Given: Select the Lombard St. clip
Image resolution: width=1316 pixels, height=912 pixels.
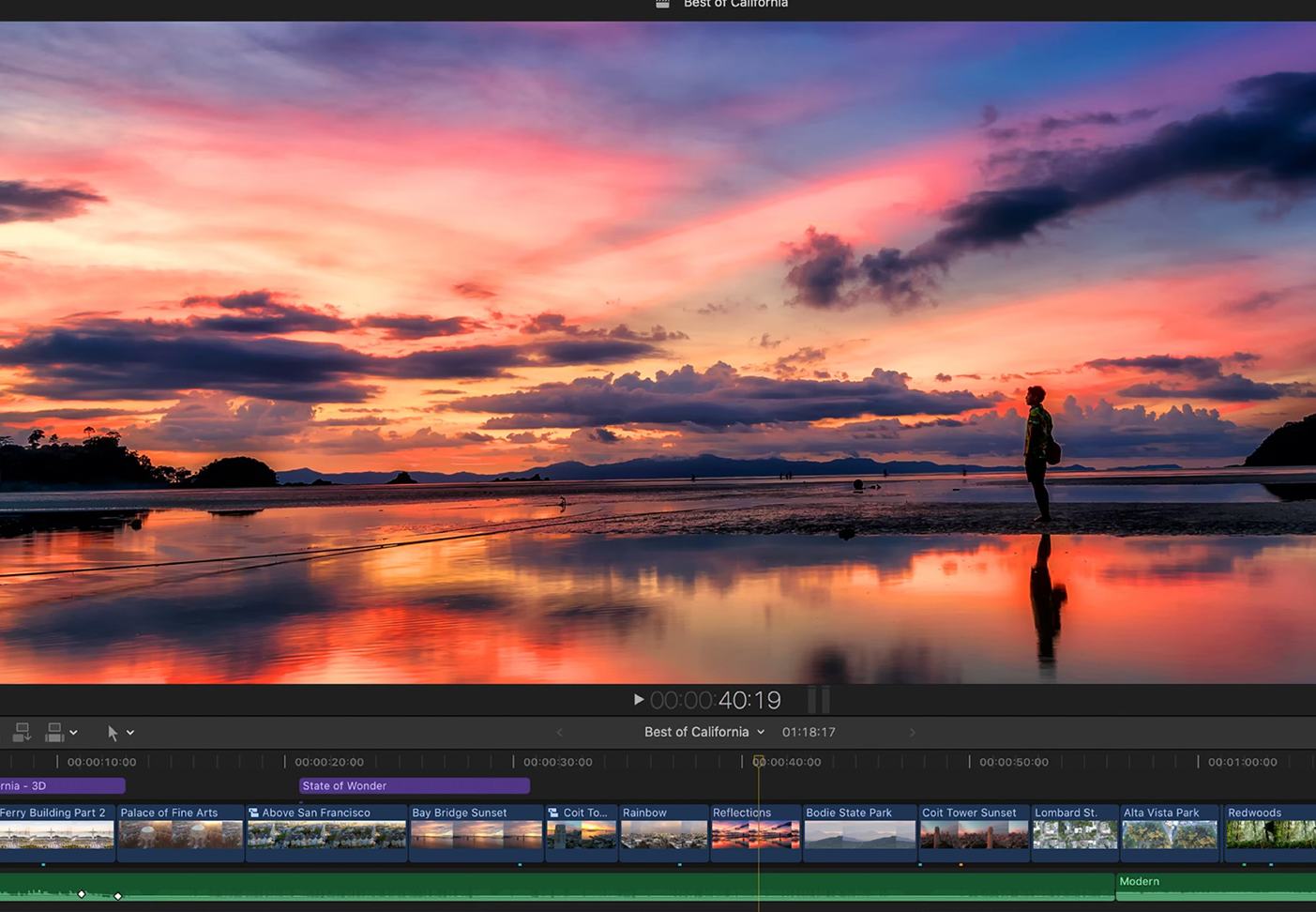Looking at the screenshot, I should [x=1075, y=832].
